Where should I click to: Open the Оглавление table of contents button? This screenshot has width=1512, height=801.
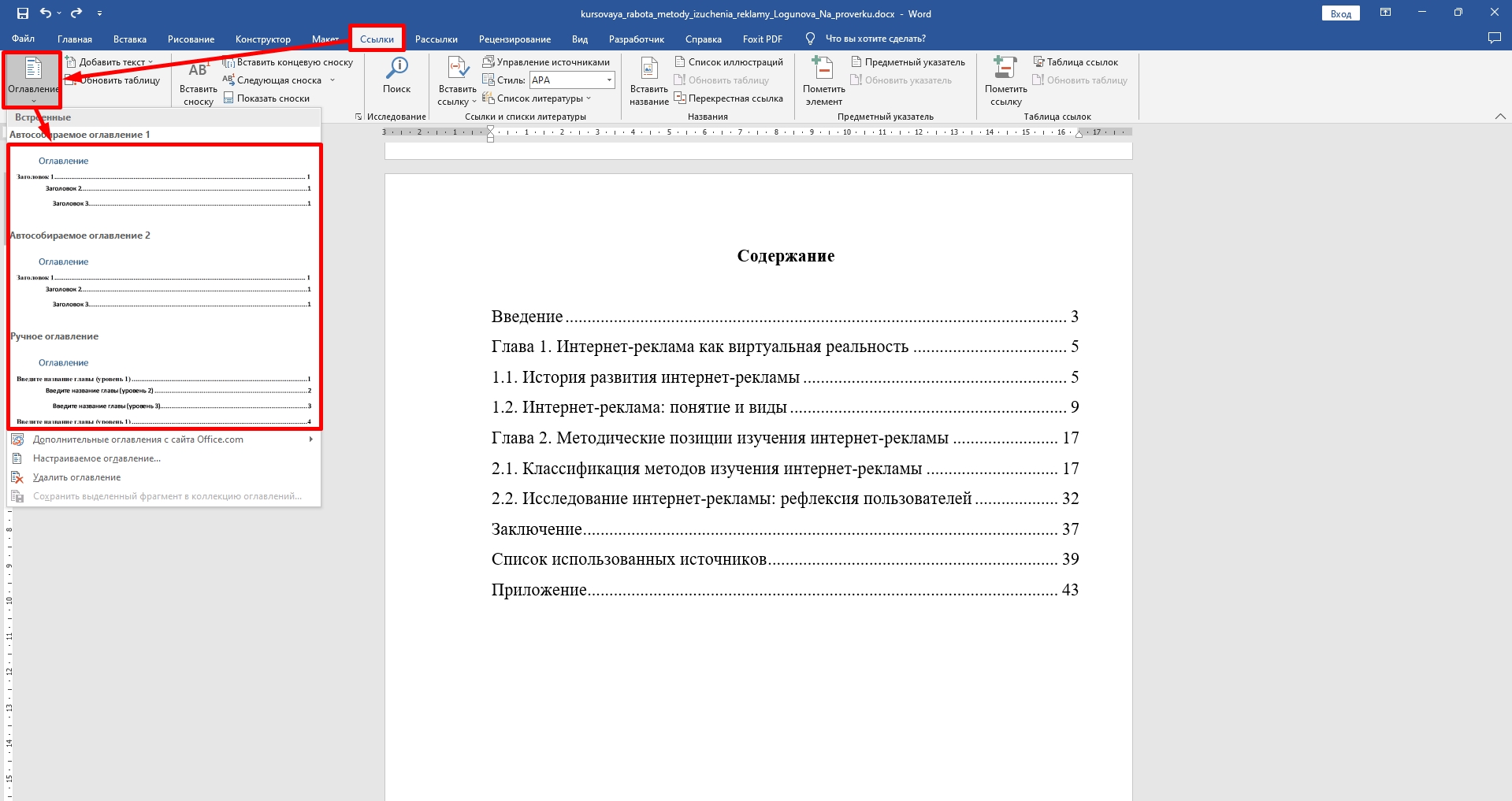[33, 80]
